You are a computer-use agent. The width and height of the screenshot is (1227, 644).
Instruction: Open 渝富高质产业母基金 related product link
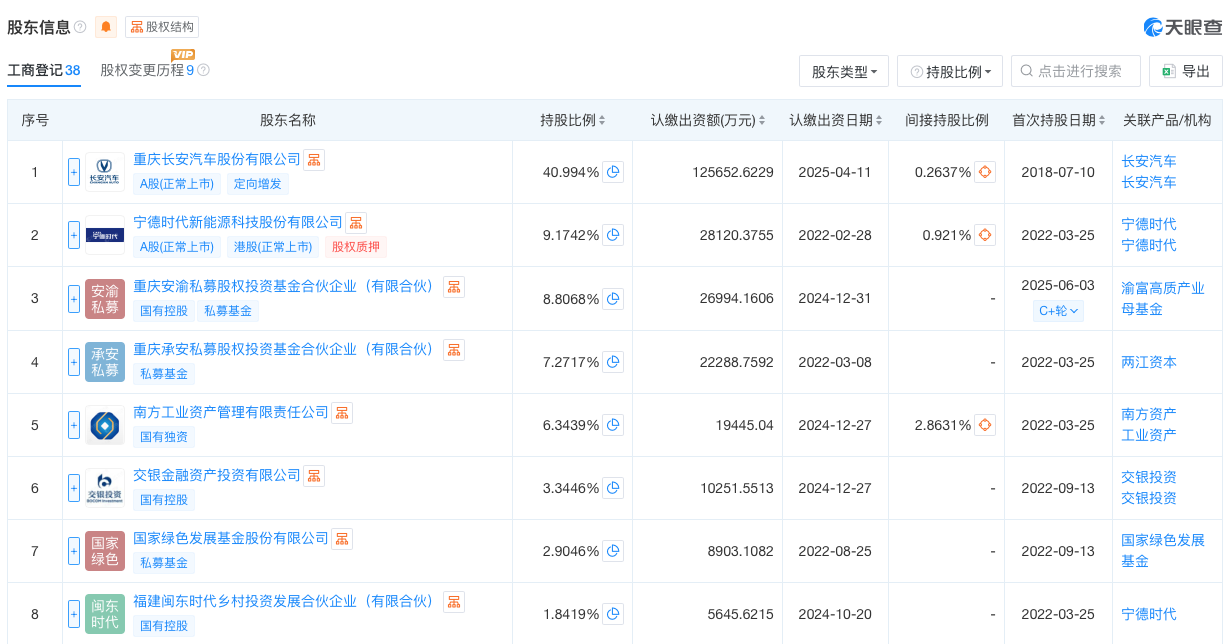[1163, 298]
